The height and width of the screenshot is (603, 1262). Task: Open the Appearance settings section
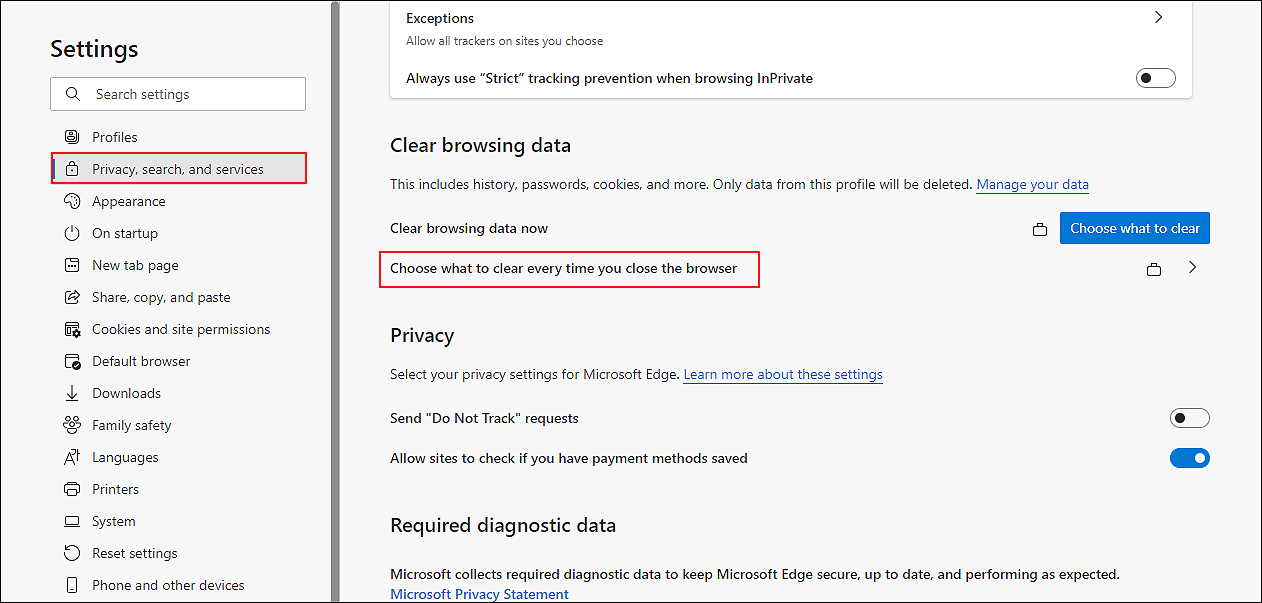[x=128, y=201]
